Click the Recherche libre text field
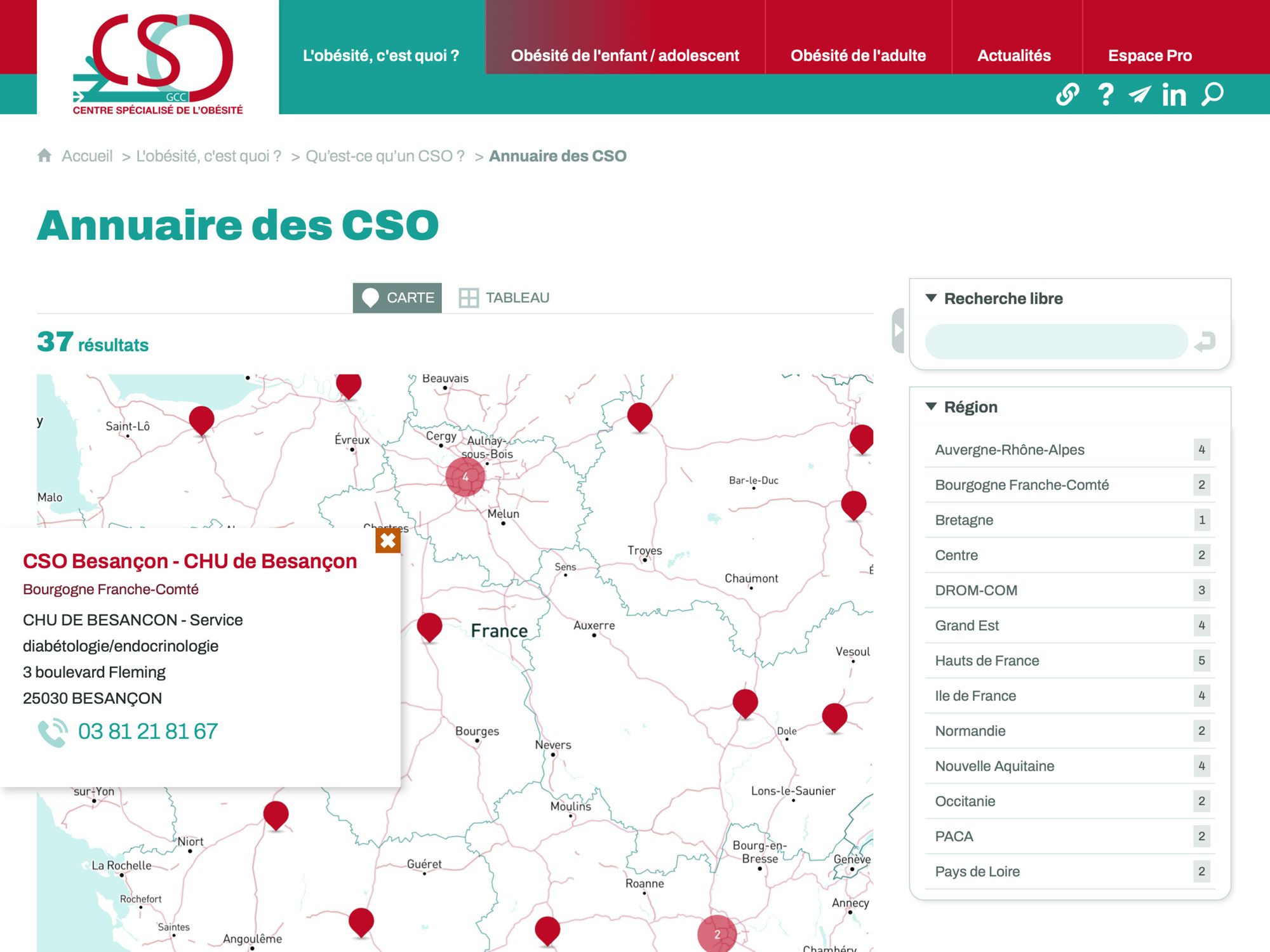This screenshot has width=1270, height=952. tap(1055, 342)
